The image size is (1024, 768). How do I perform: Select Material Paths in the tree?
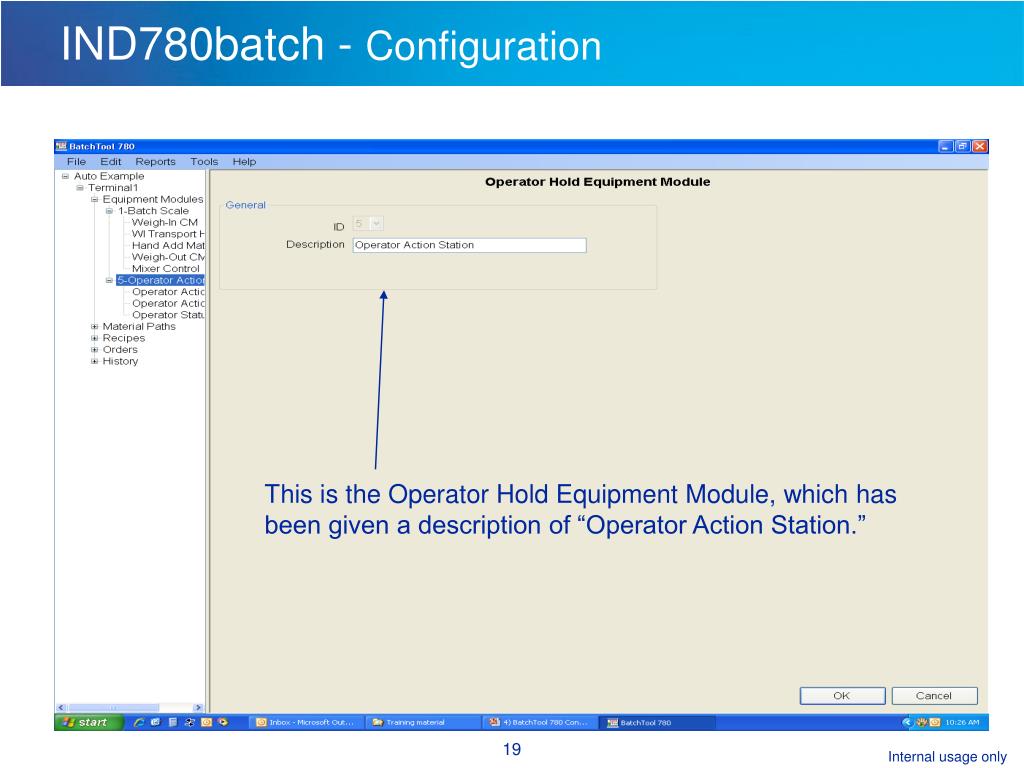[139, 327]
